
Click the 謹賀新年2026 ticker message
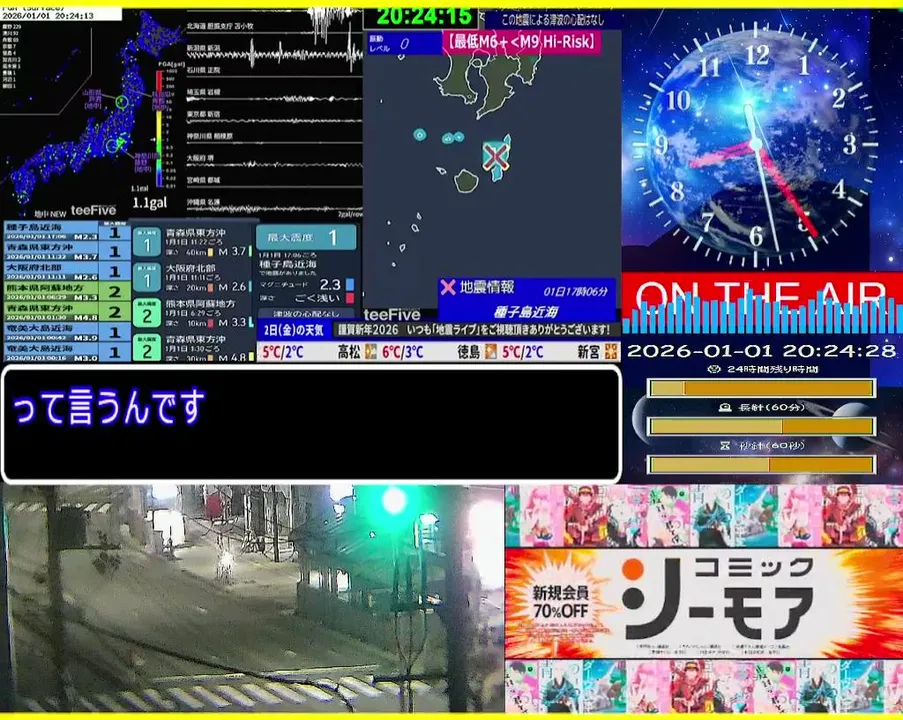[474, 330]
